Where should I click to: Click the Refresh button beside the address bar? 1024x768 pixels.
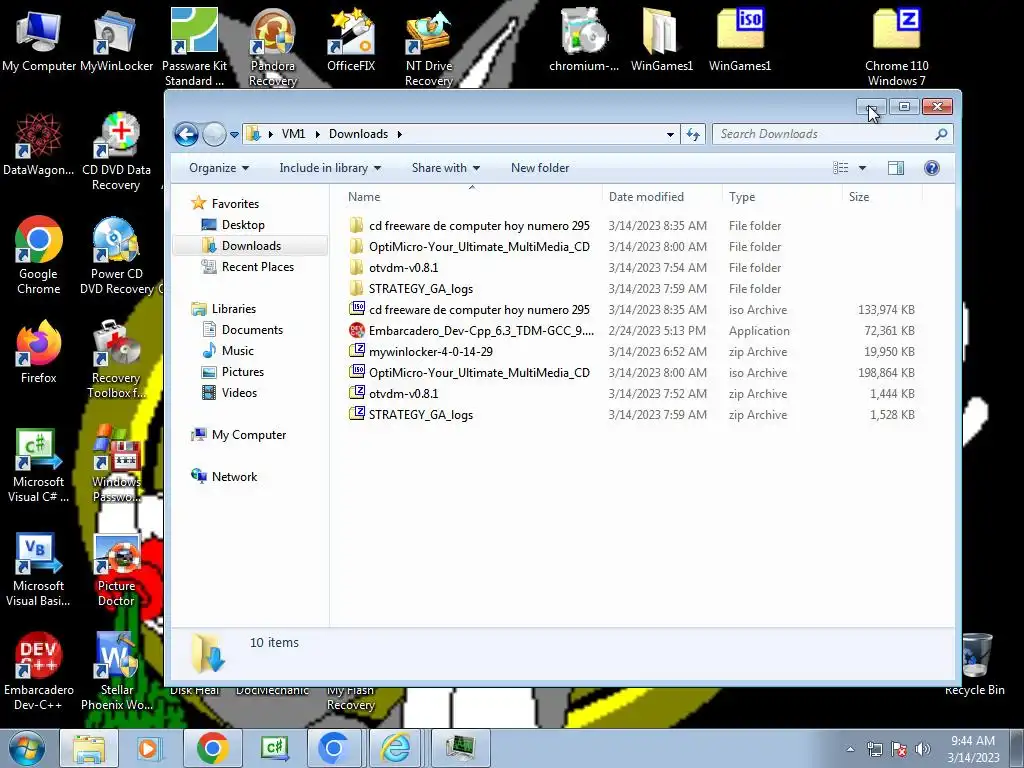[693, 134]
